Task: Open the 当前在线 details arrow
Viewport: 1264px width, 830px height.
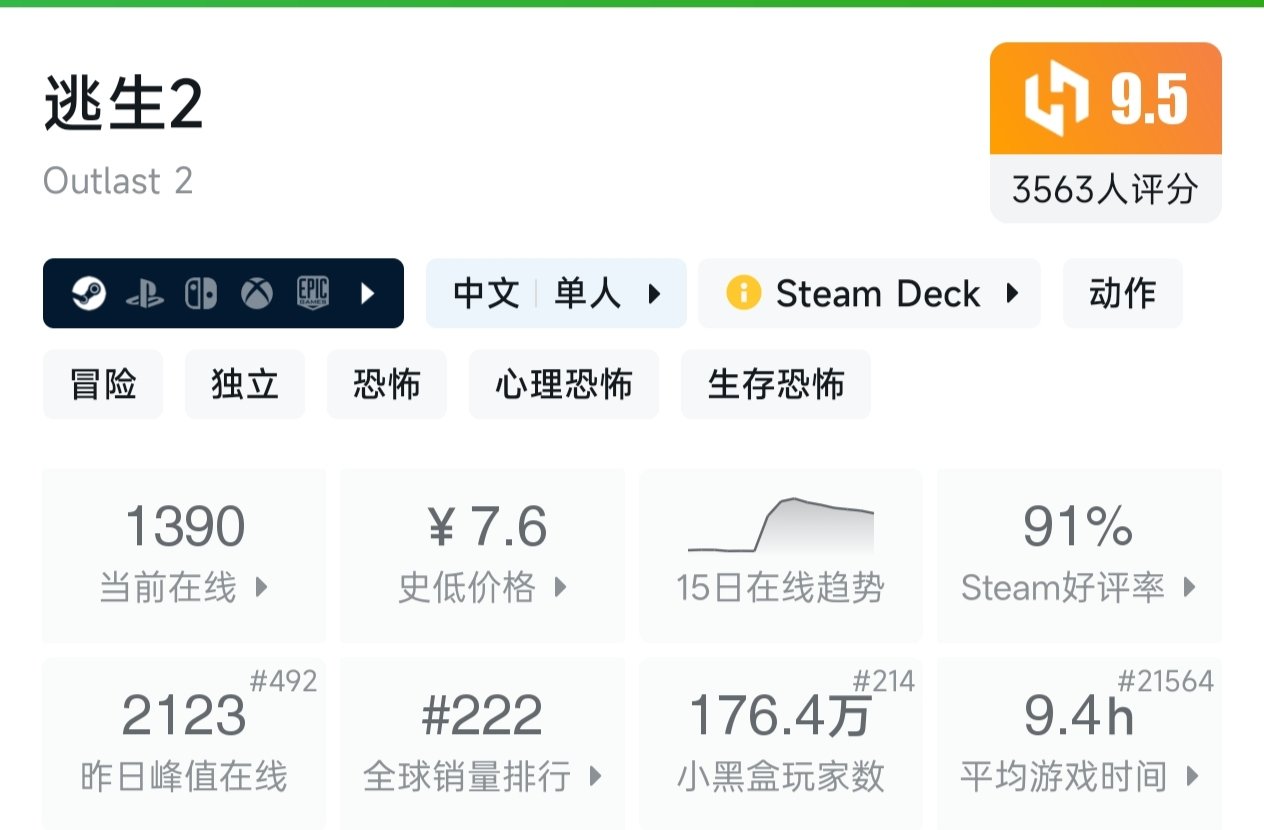Action: click(x=262, y=587)
